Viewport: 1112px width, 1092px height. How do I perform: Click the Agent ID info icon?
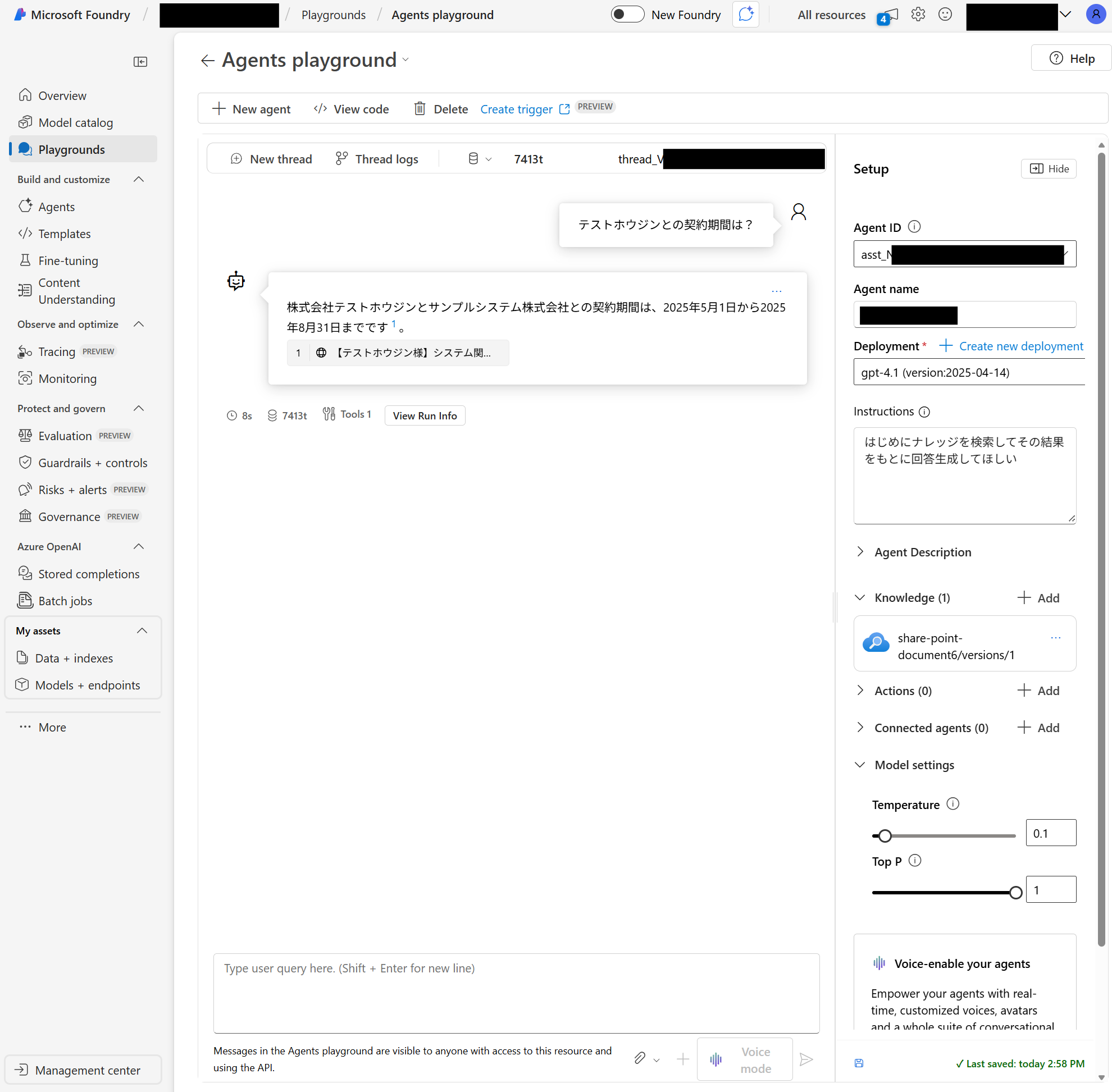[914, 227]
